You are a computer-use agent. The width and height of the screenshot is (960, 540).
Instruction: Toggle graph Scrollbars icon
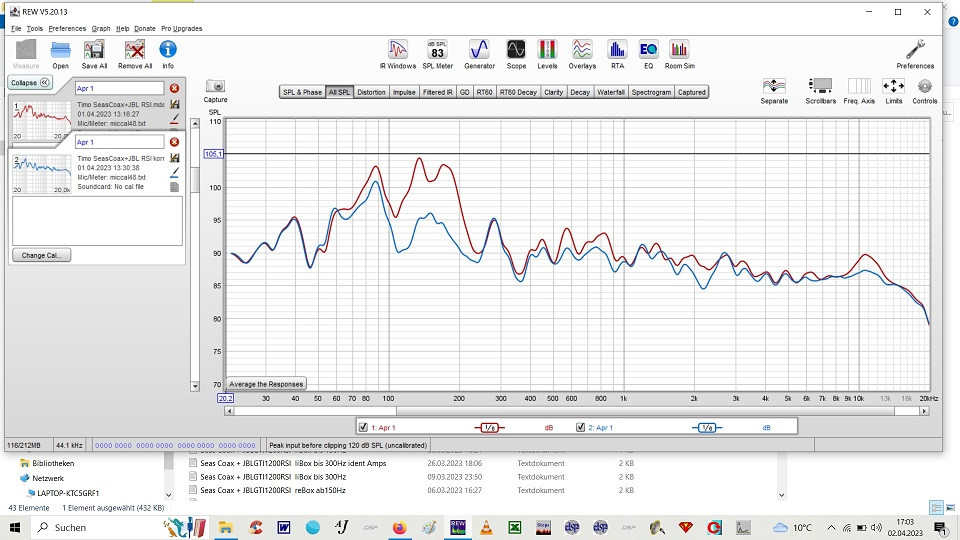[820, 91]
